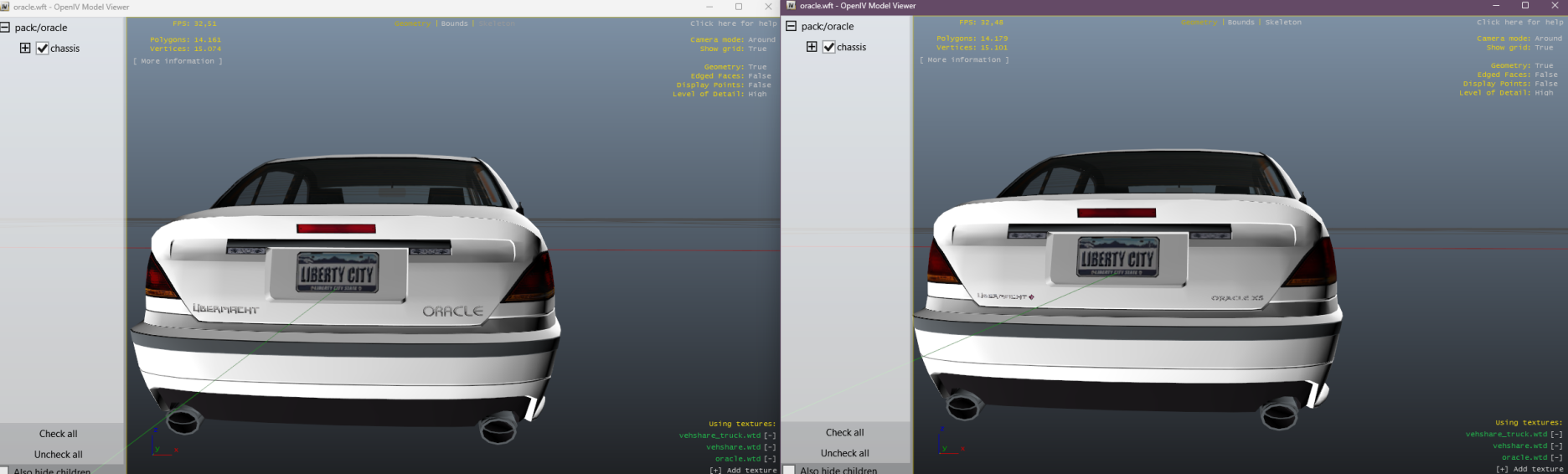Screen dimensions: 1568x474
Task: Remove oracle.wtd texture in left viewer
Action: pyautogui.click(x=770, y=459)
